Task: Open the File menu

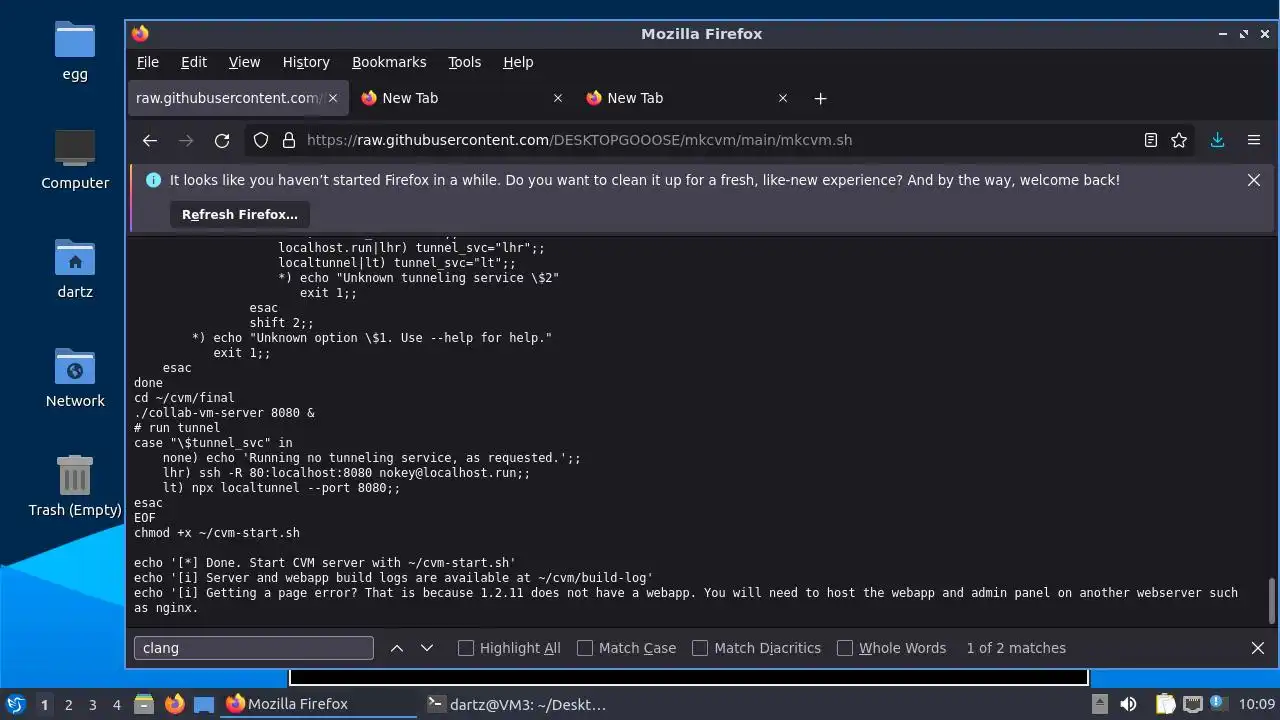Action: [148, 62]
